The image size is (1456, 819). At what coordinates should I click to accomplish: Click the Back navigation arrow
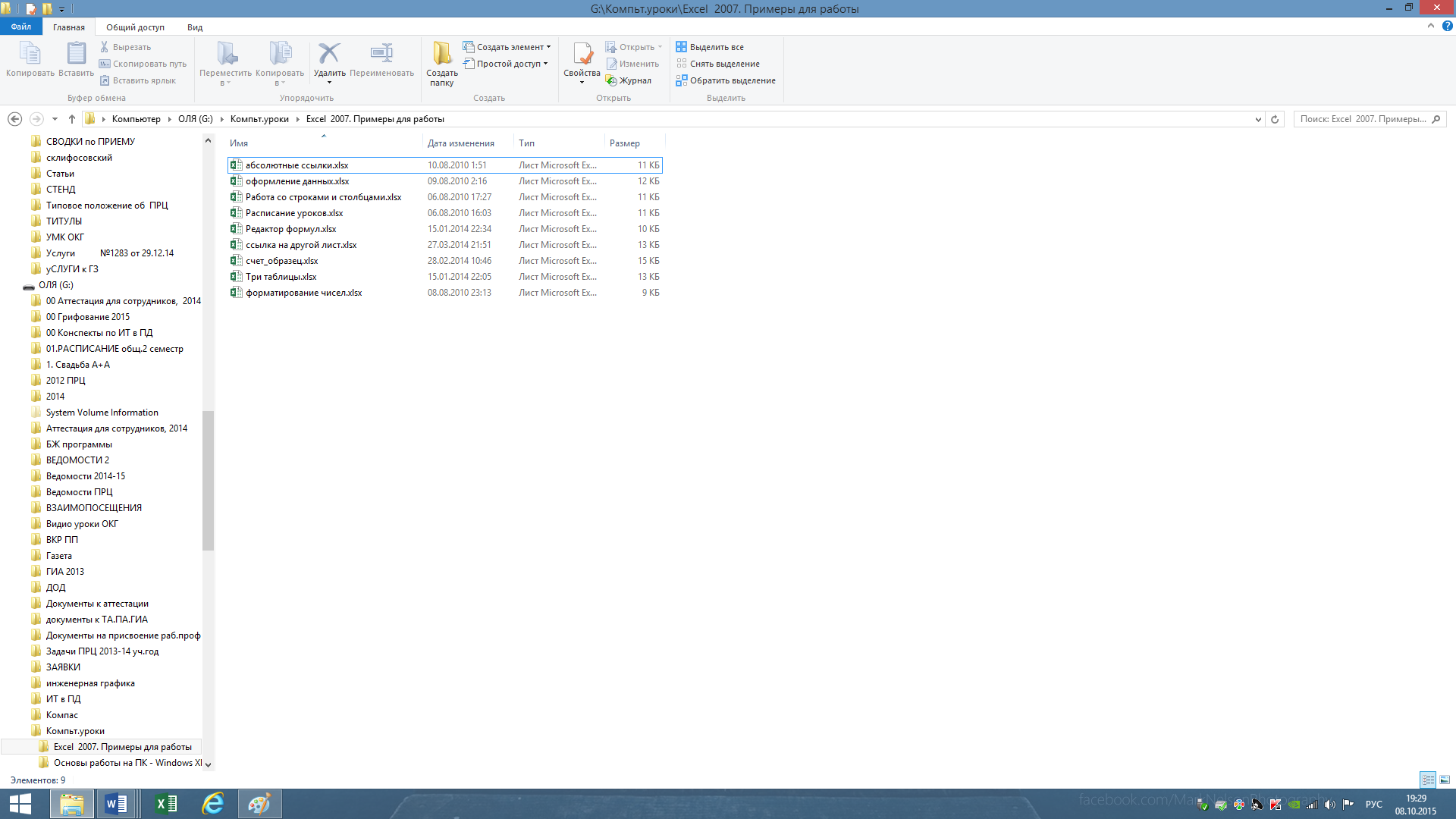(14, 119)
